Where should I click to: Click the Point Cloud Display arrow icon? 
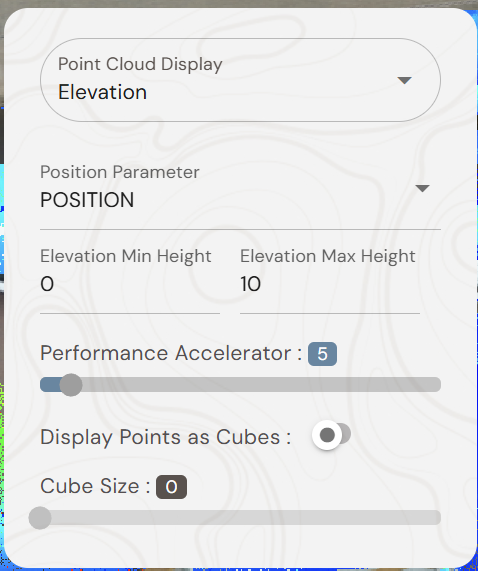404,80
